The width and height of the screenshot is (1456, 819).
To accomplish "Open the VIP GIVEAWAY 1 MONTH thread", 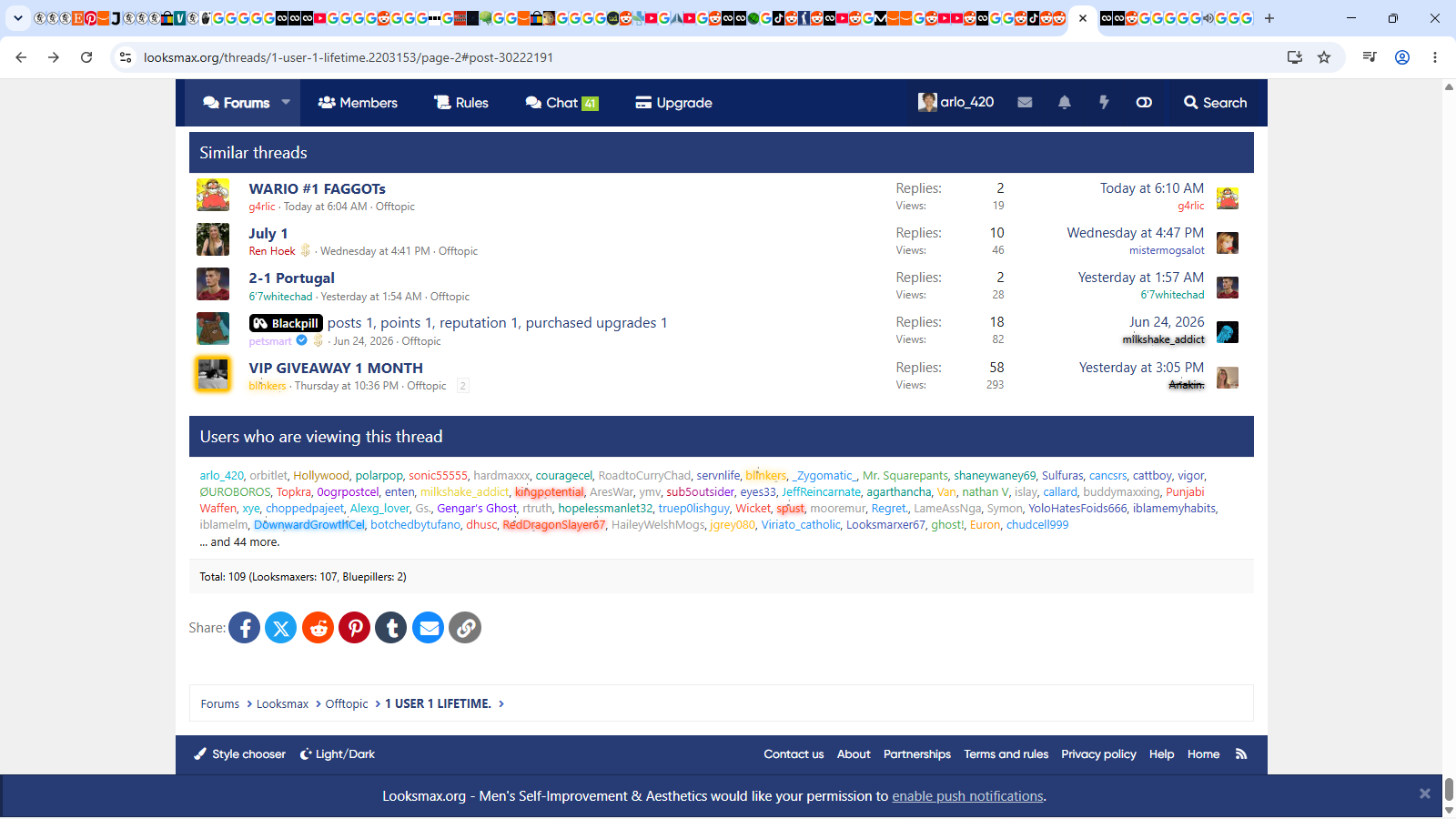I will pyautogui.click(x=336, y=368).
